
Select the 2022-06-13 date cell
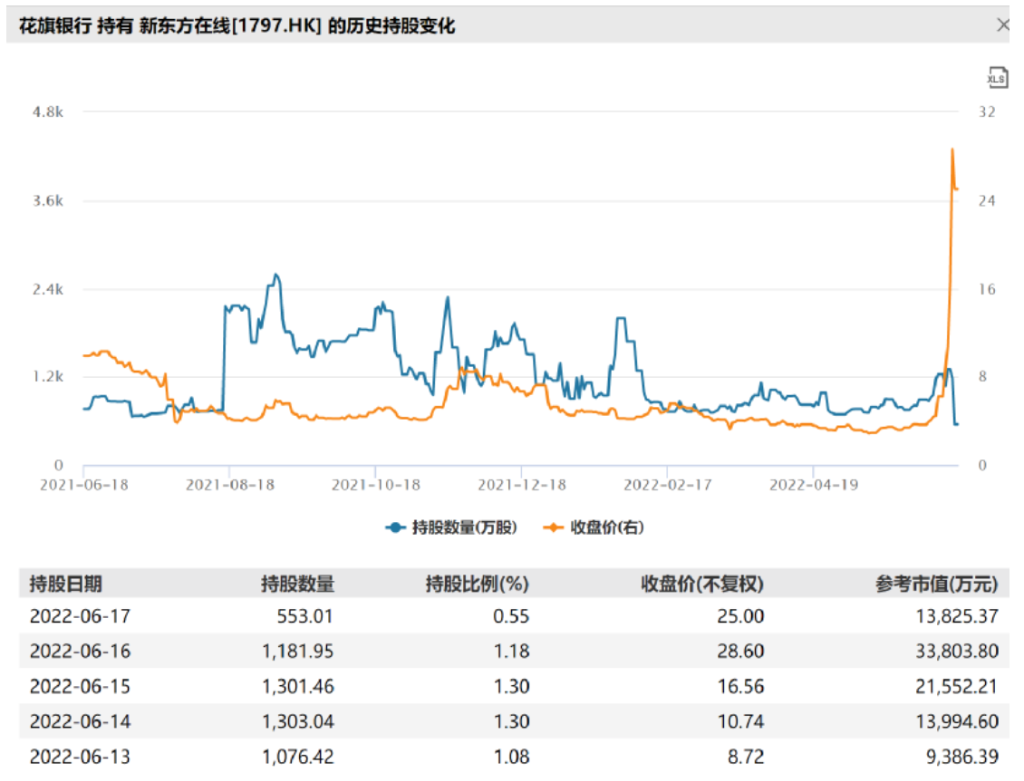(x=80, y=757)
